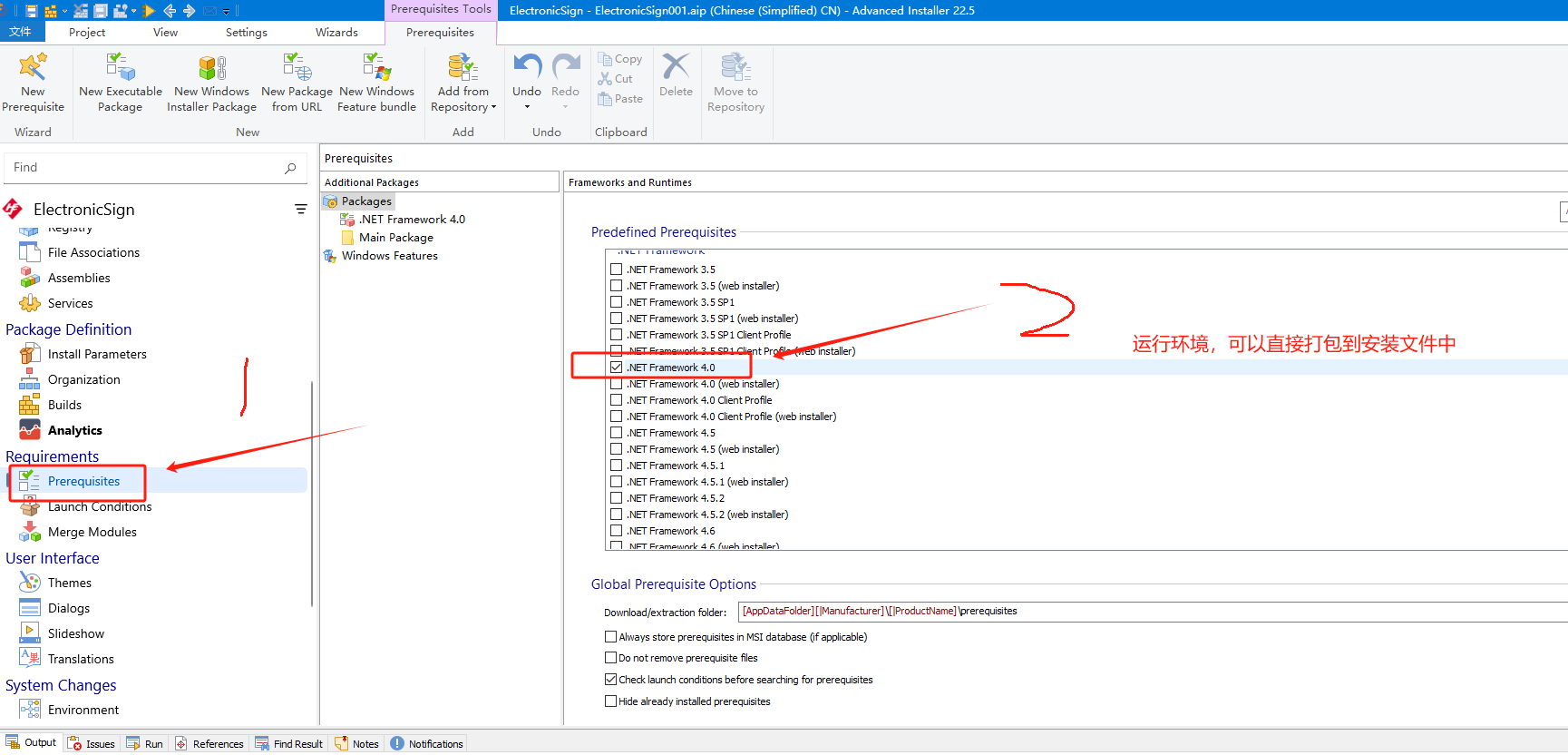
Task: Open the Run bottom tab
Action: click(145, 744)
